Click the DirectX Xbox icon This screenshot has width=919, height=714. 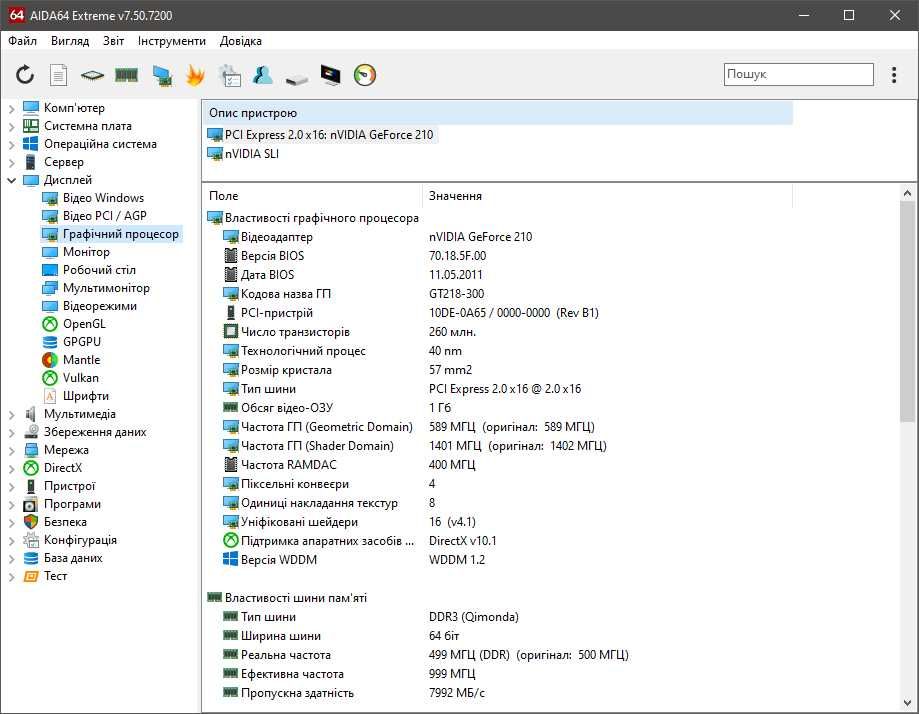pos(30,468)
